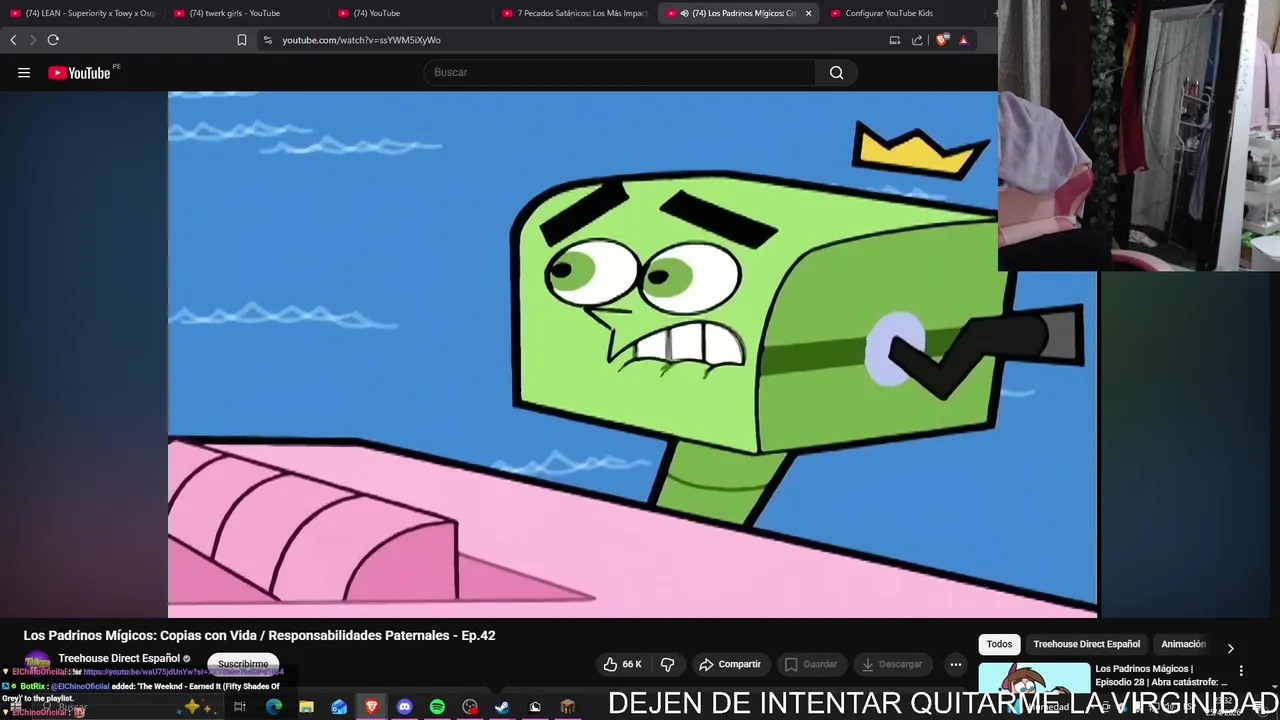Open the YouTube hamburger guide menu

click(24, 72)
